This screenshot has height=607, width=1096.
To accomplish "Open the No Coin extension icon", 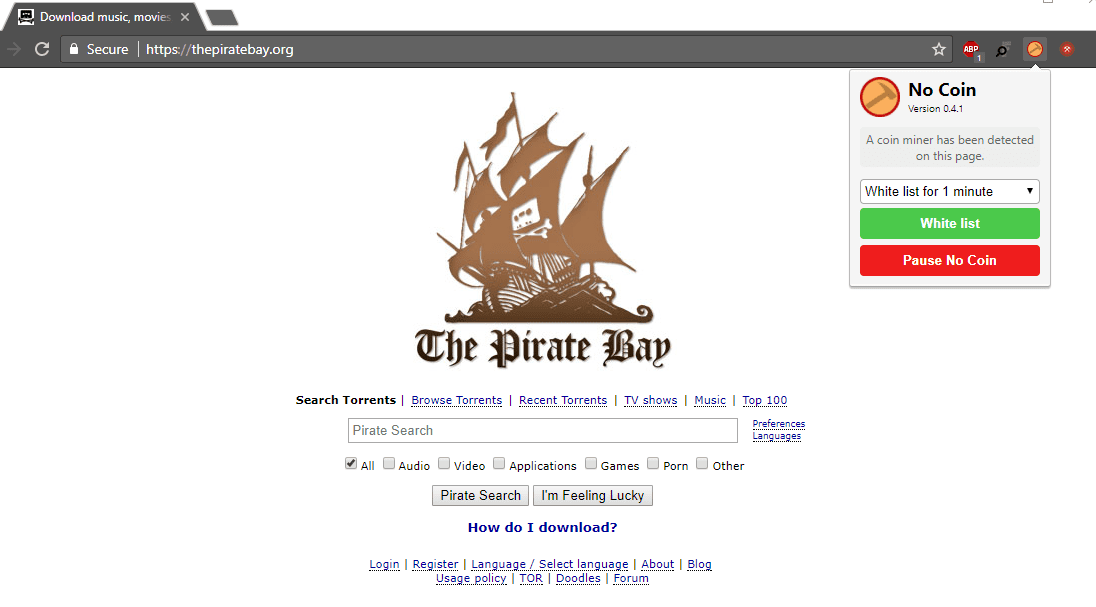I will tap(1035, 50).
